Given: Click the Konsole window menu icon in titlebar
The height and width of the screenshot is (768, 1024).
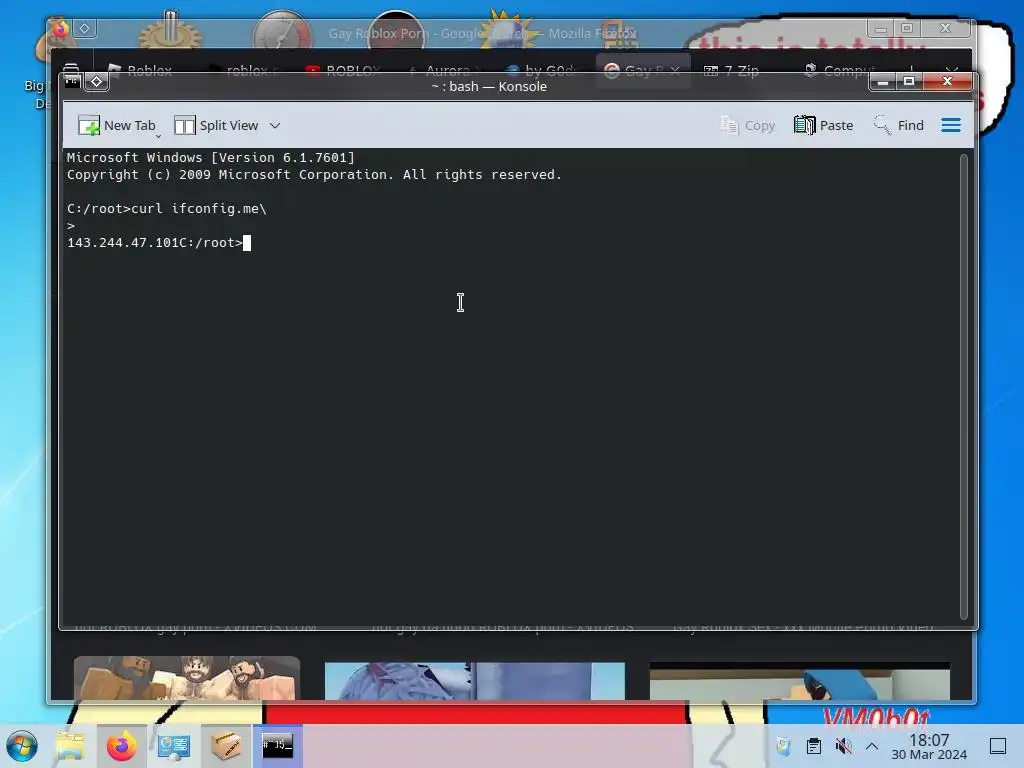Looking at the screenshot, I should coord(72,82).
